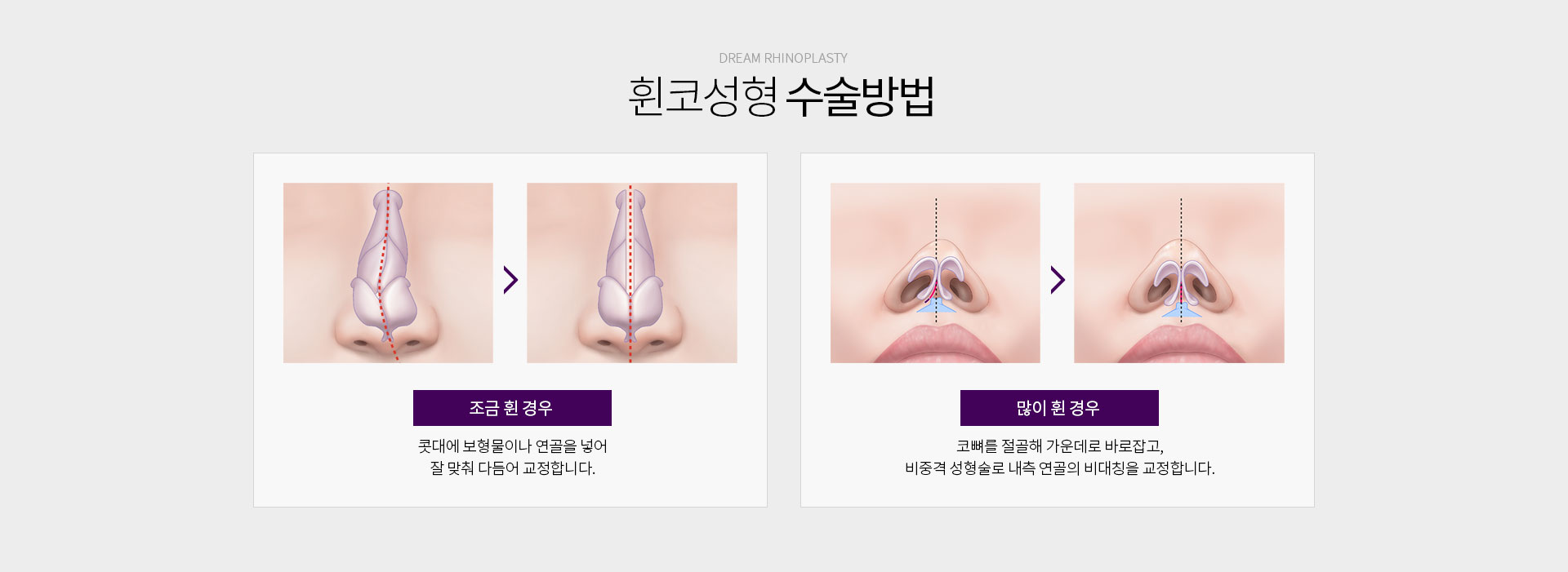Click the purple arrow between severely-bent nose images

click(x=1058, y=280)
